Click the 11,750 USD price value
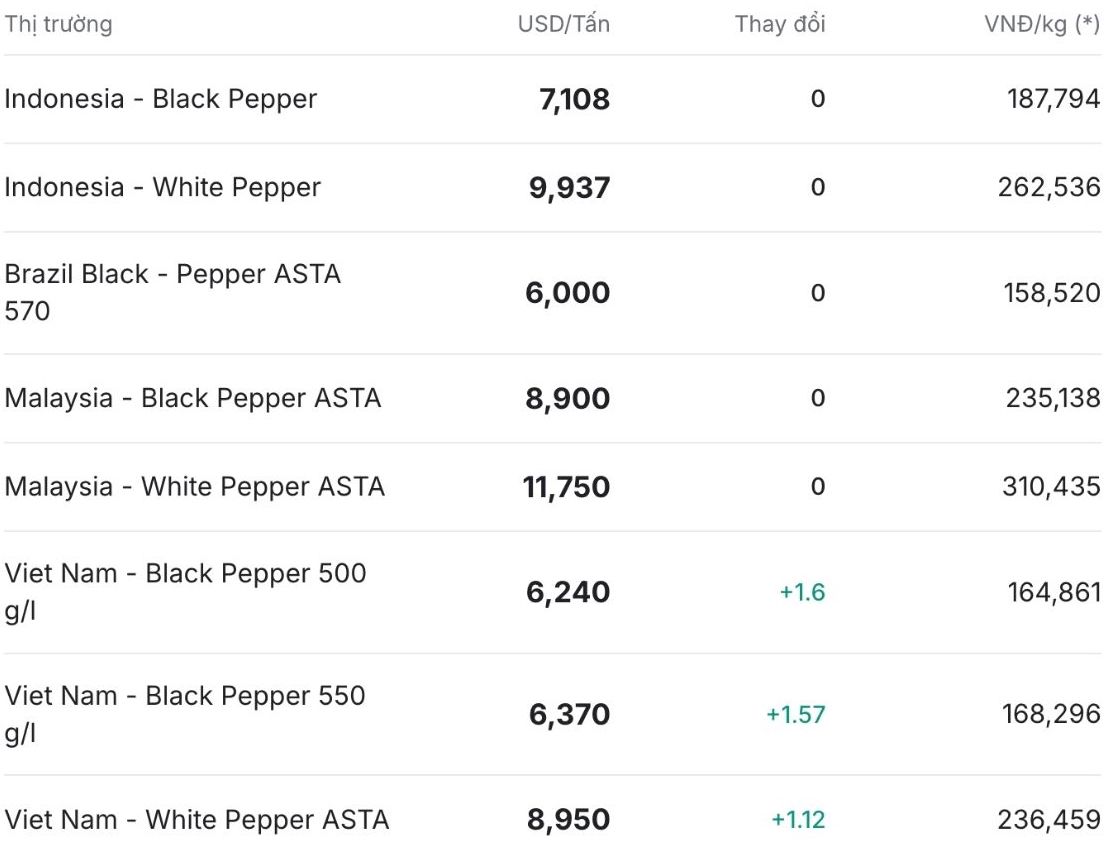Viewport: 1112px width, 846px height. [x=567, y=487]
